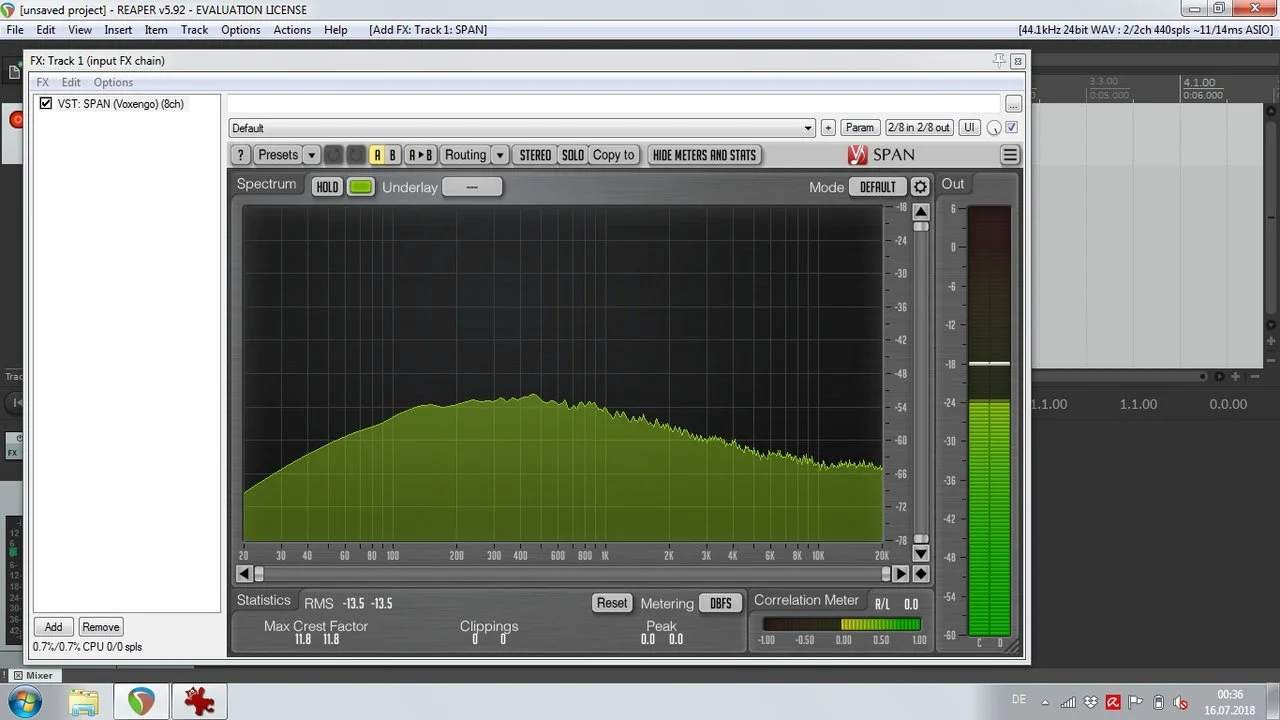Click the horizontal spectrum scrollbar
Viewport: 1280px width, 720px height.
(x=570, y=574)
